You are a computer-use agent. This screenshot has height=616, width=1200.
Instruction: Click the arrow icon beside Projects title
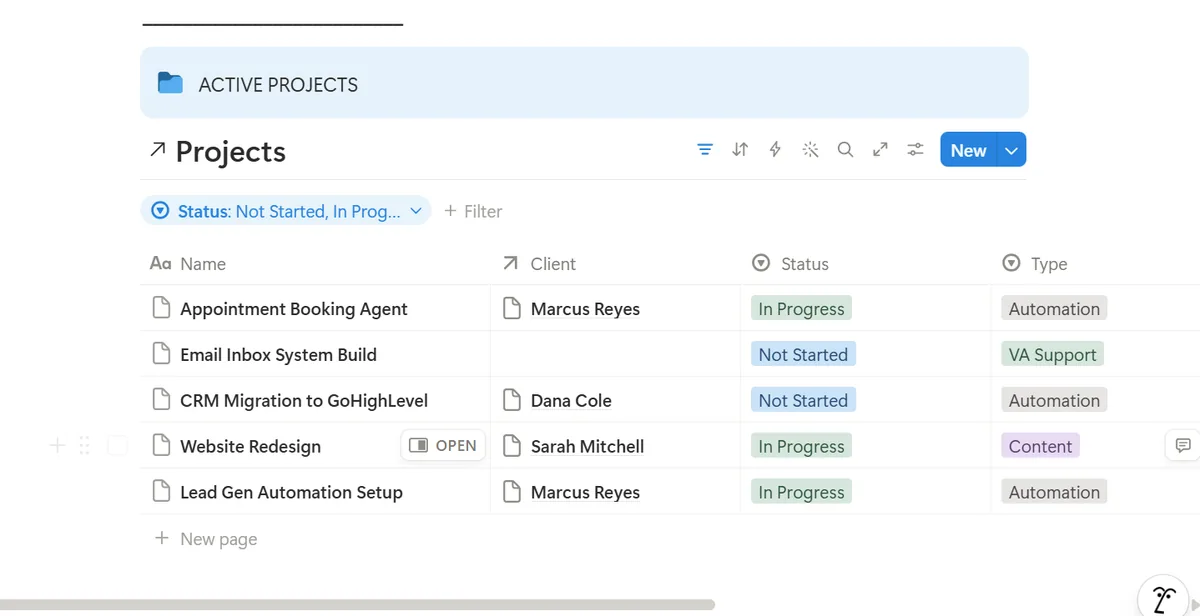coord(157,150)
